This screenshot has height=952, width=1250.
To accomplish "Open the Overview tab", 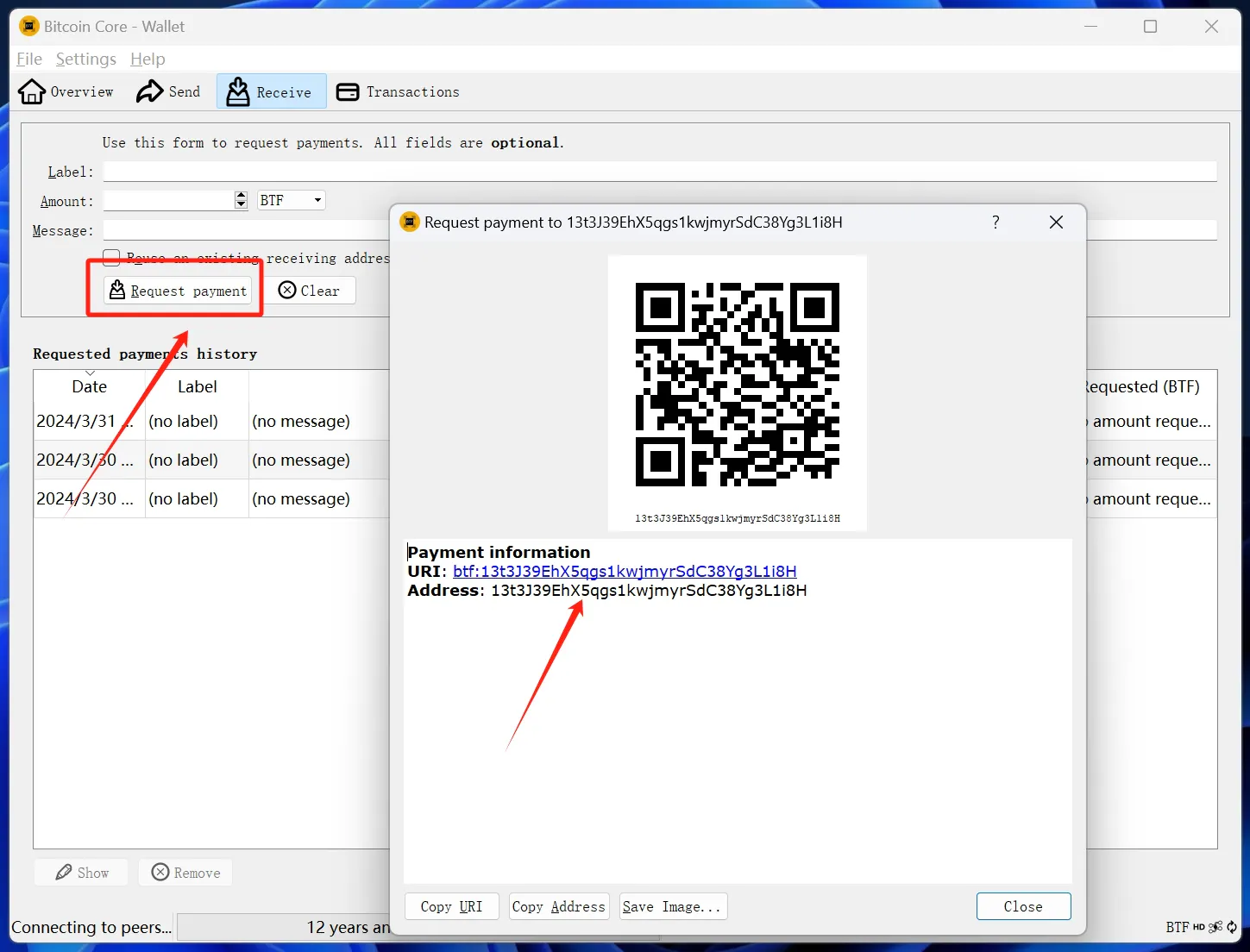I will pos(66,91).
